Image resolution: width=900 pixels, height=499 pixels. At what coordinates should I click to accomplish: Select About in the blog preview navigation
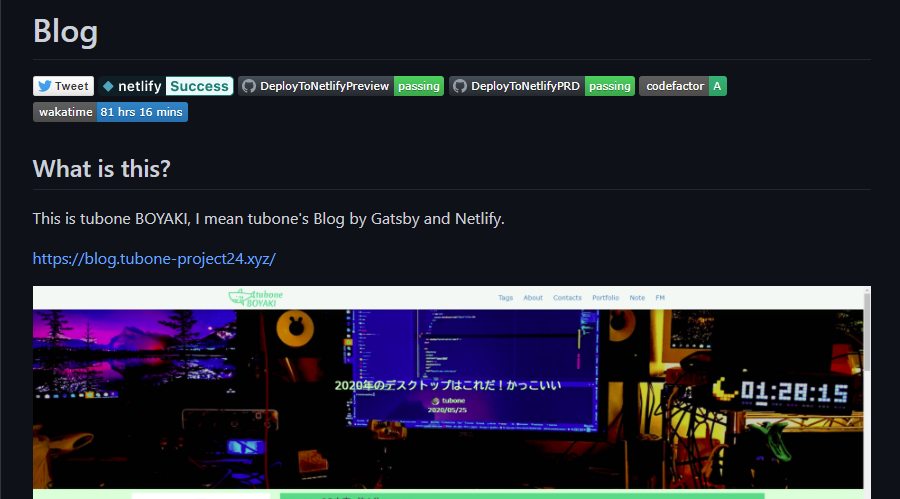[533, 298]
